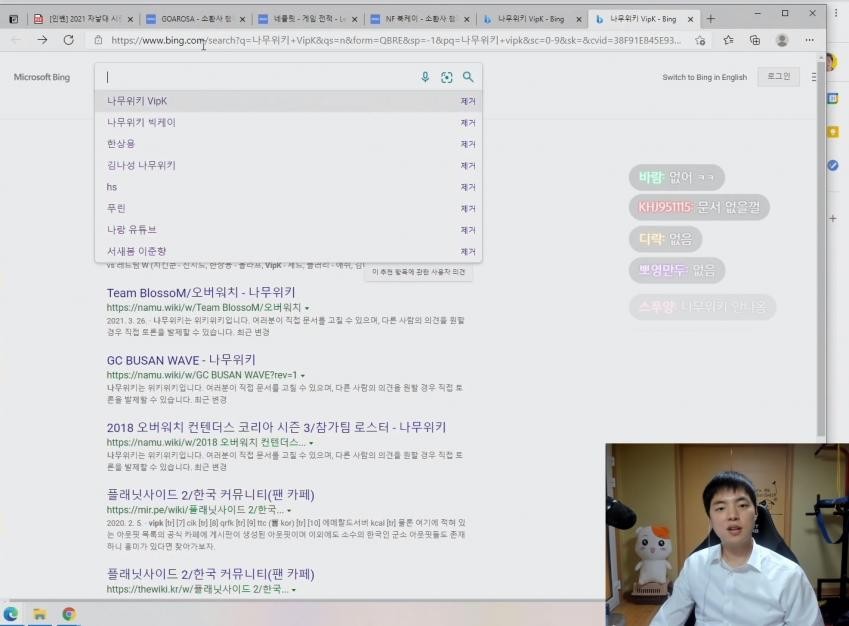Image resolution: width=849 pixels, height=626 pixels.
Task: Open File Explorer from the taskbar
Action: click(x=40, y=614)
